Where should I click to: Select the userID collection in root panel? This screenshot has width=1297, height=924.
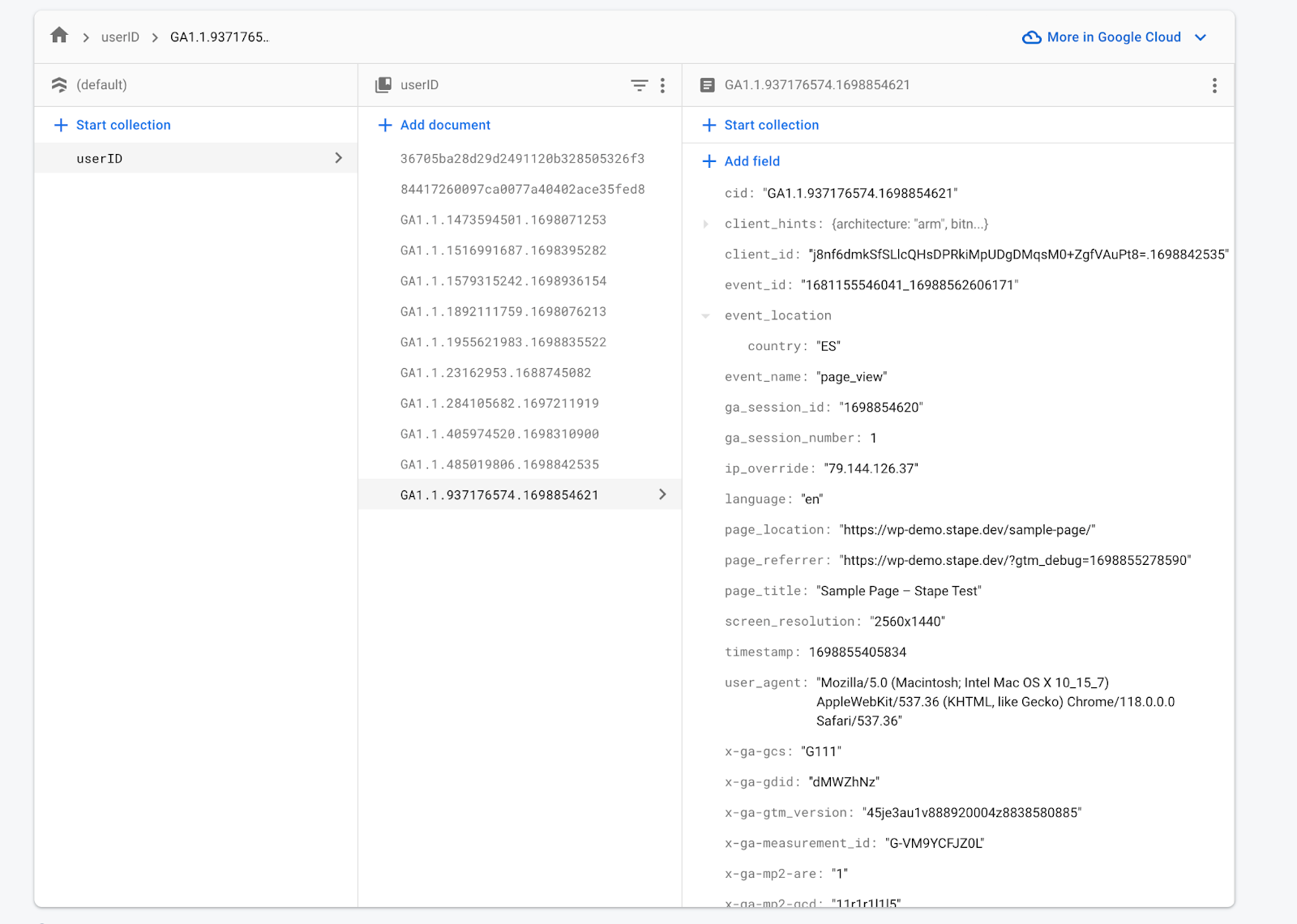[x=196, y=158]
